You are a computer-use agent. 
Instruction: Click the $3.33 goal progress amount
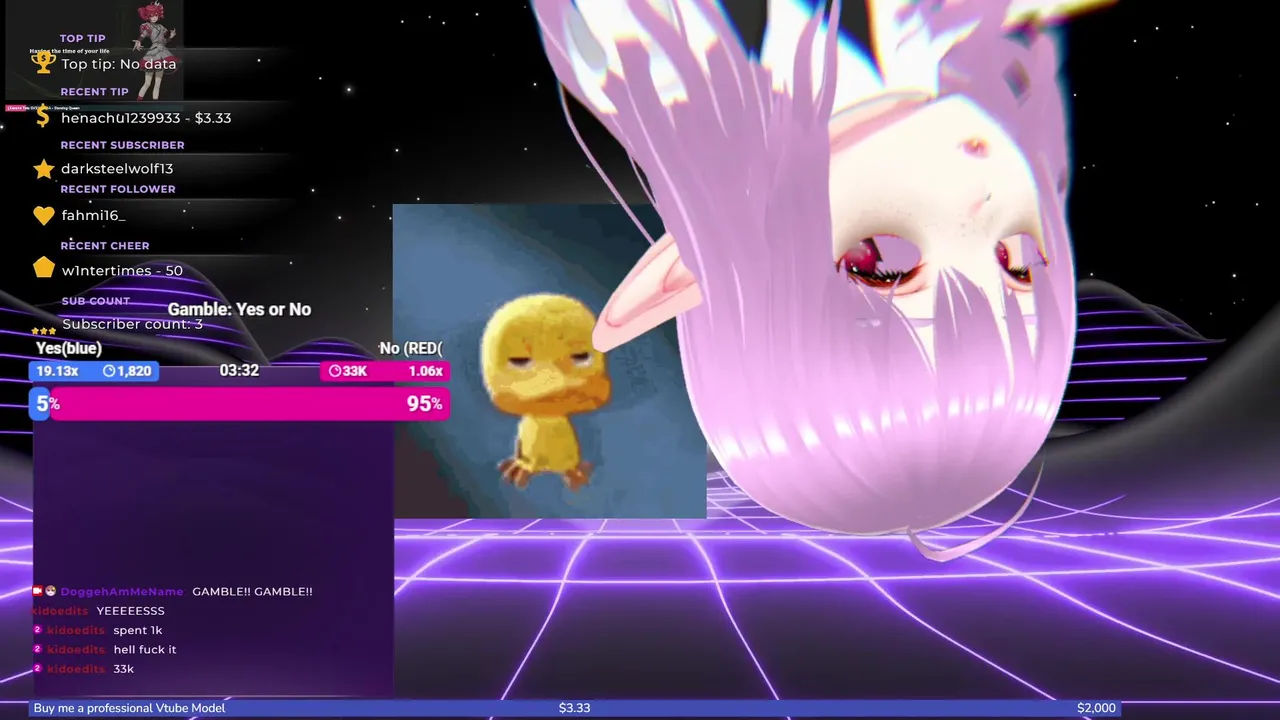574,708
